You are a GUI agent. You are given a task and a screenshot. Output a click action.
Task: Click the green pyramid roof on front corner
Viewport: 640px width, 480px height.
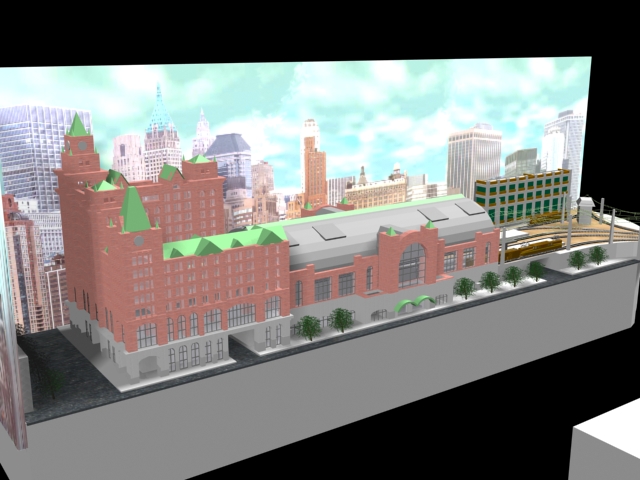[x=134, y=210]
